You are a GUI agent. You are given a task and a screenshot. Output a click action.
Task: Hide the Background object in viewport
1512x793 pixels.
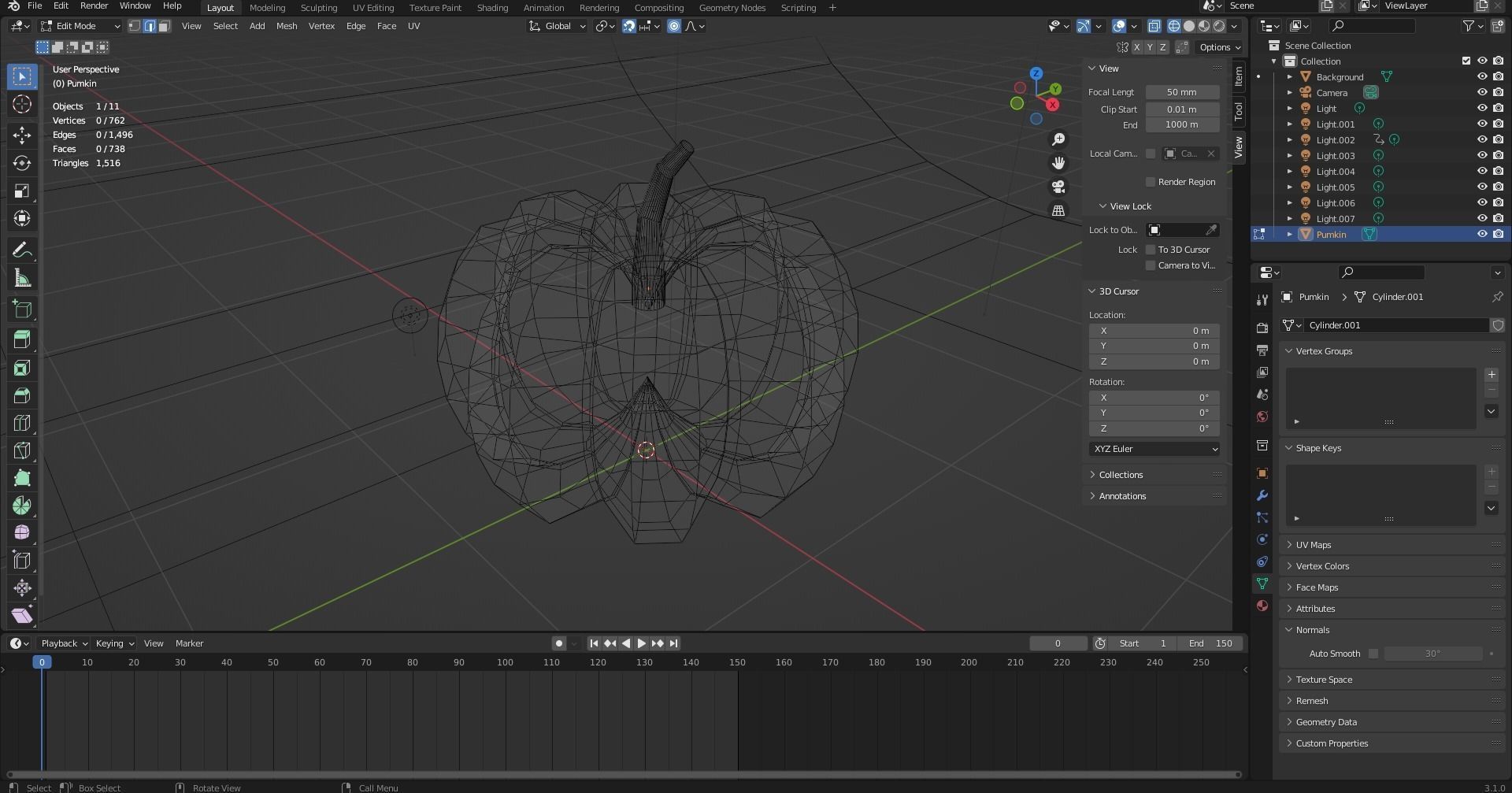pos(1482,76)
